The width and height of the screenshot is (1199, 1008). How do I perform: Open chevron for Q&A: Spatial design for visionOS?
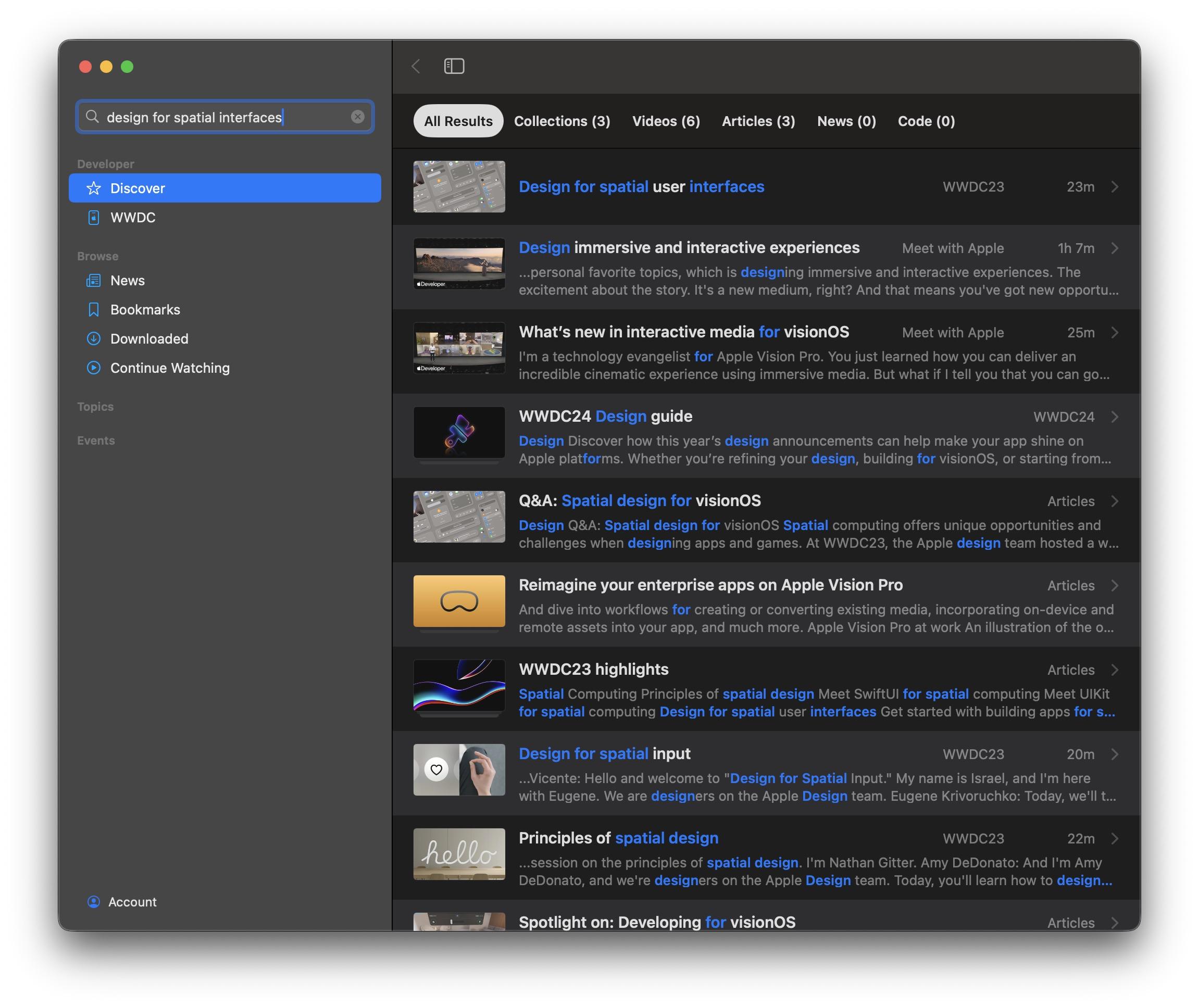1115,501
